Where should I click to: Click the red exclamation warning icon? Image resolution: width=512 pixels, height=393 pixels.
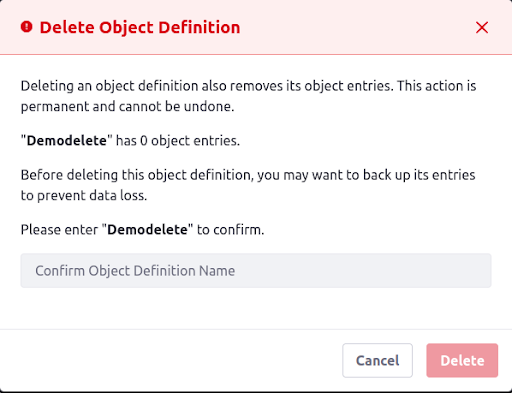pos(27,27)
